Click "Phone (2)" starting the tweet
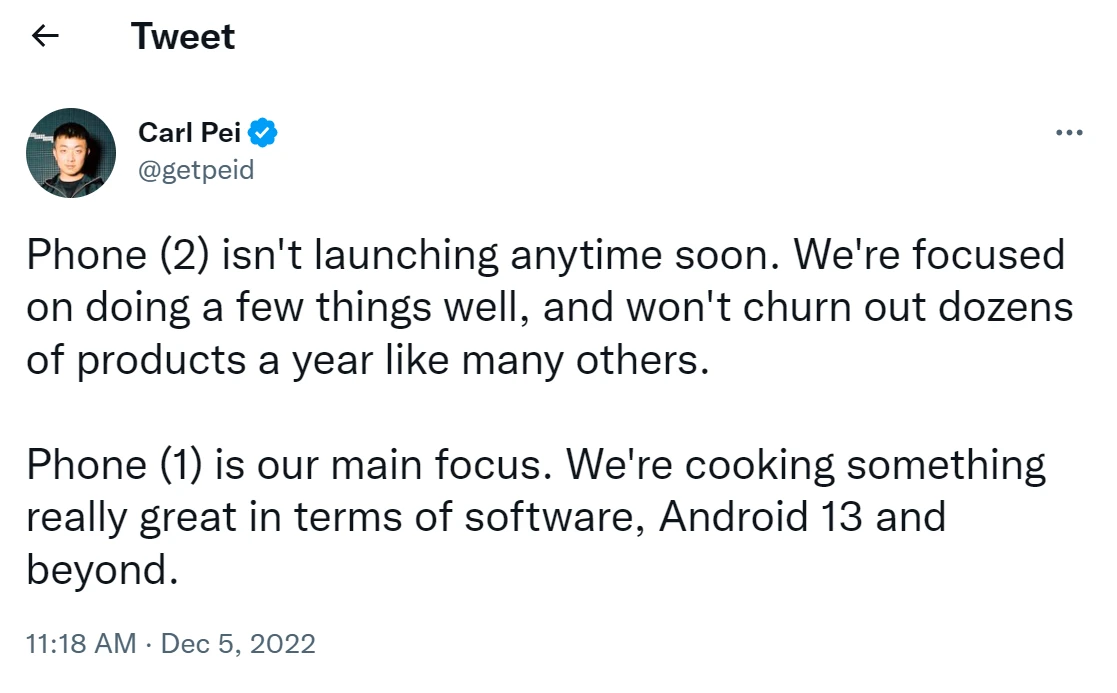 118,255
